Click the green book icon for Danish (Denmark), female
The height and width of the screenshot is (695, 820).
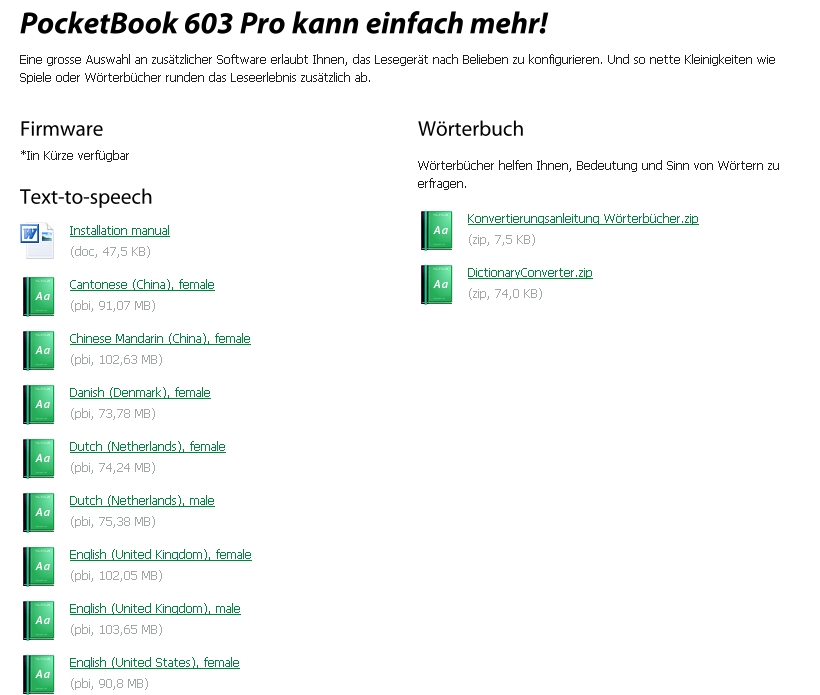click(38, 404)
